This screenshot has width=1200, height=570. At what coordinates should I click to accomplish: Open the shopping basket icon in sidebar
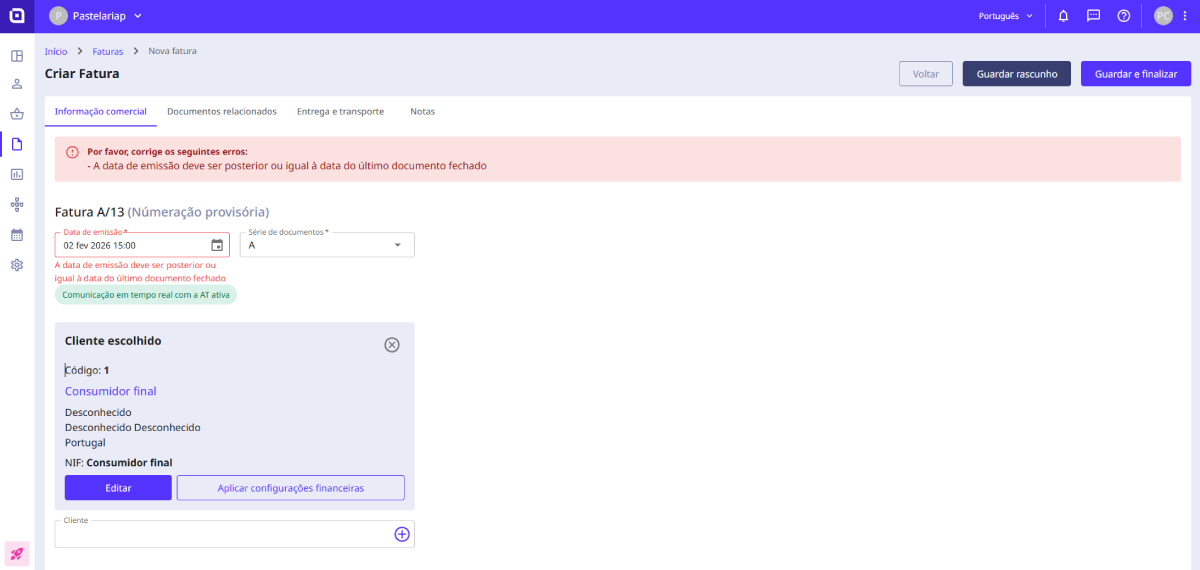pos(17,114)
